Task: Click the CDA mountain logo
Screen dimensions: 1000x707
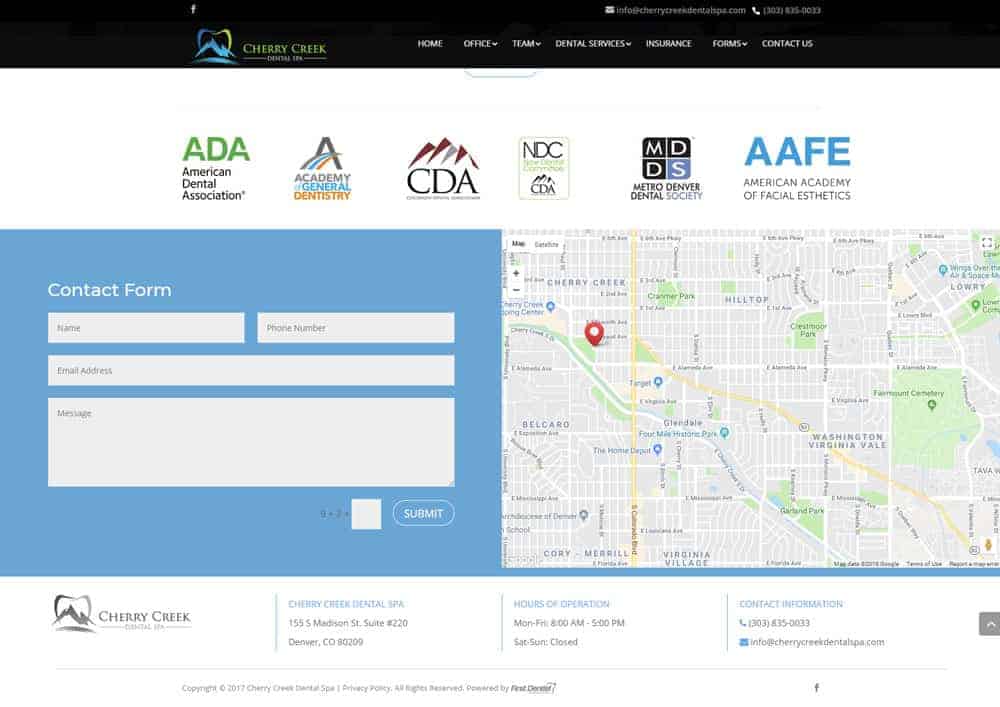Action: (443, 168)
